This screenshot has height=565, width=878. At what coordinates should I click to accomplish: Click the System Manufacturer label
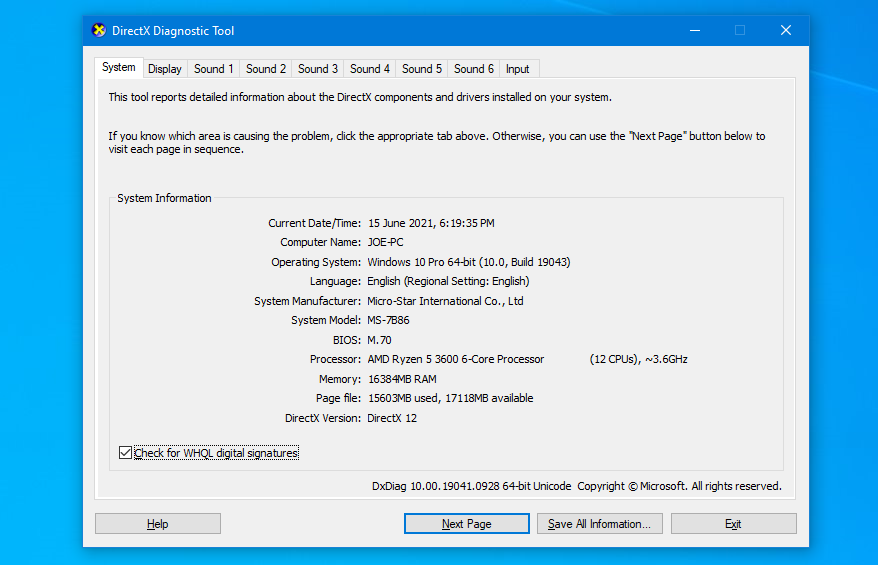click(307, 301)
